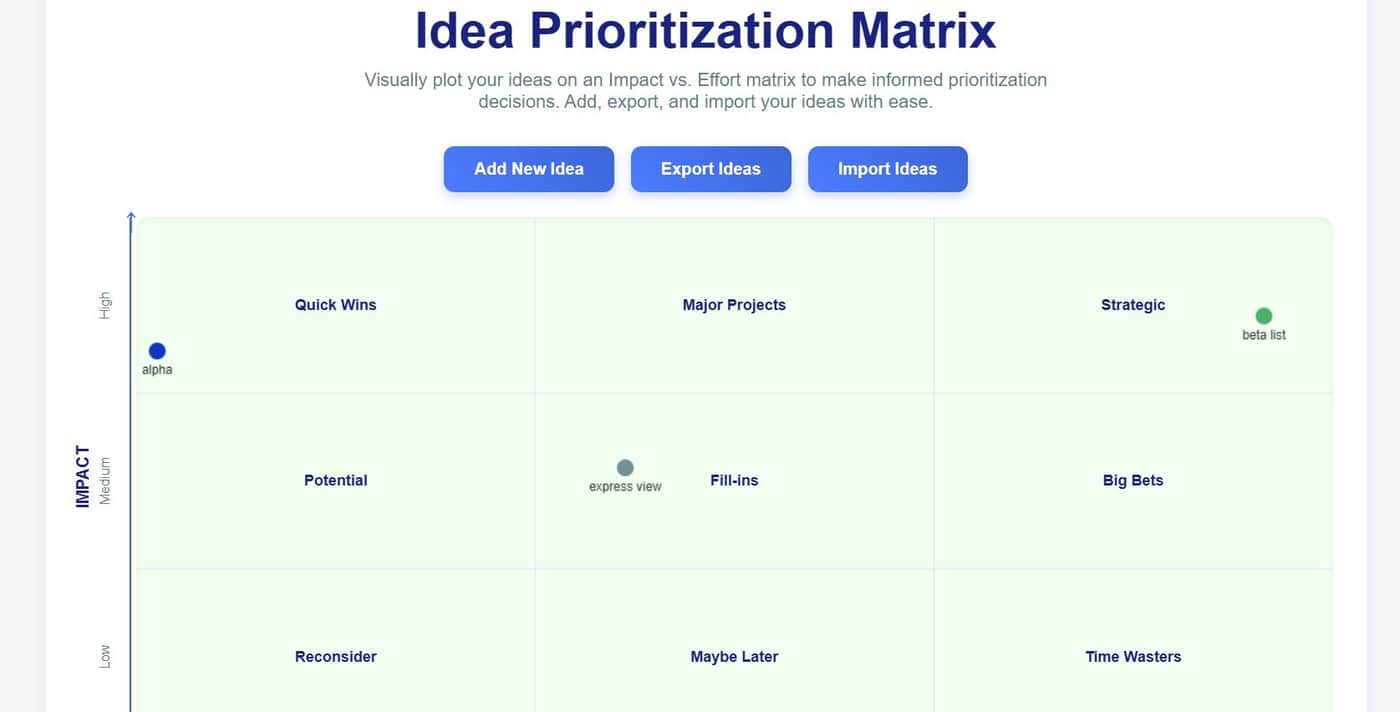This screenshot has width=1400, height=712.
Task: Click the Idea Prioritization Matrix heading
Action: tap(706, 30)
